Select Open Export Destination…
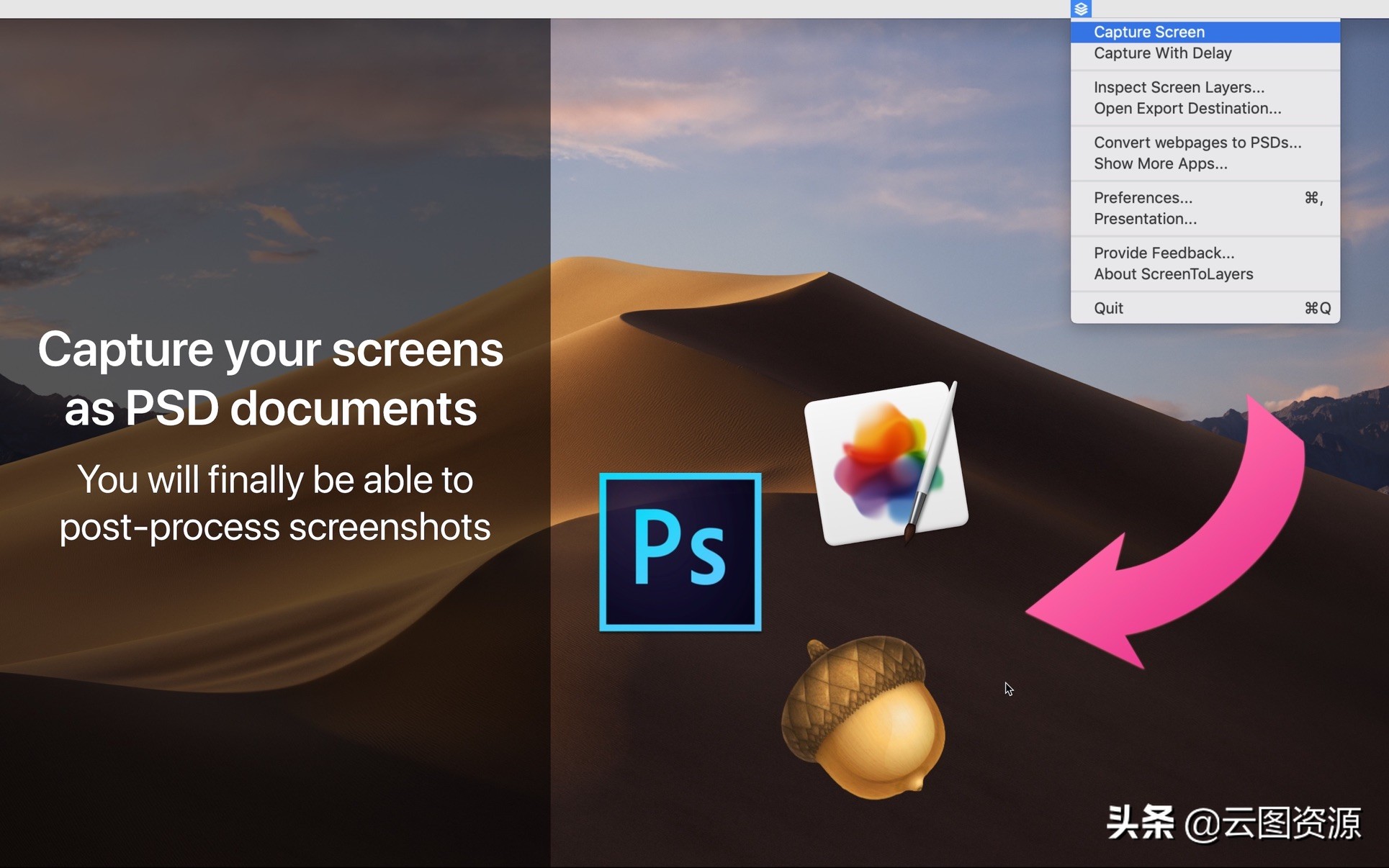1389x868 pixels. 1205,109
